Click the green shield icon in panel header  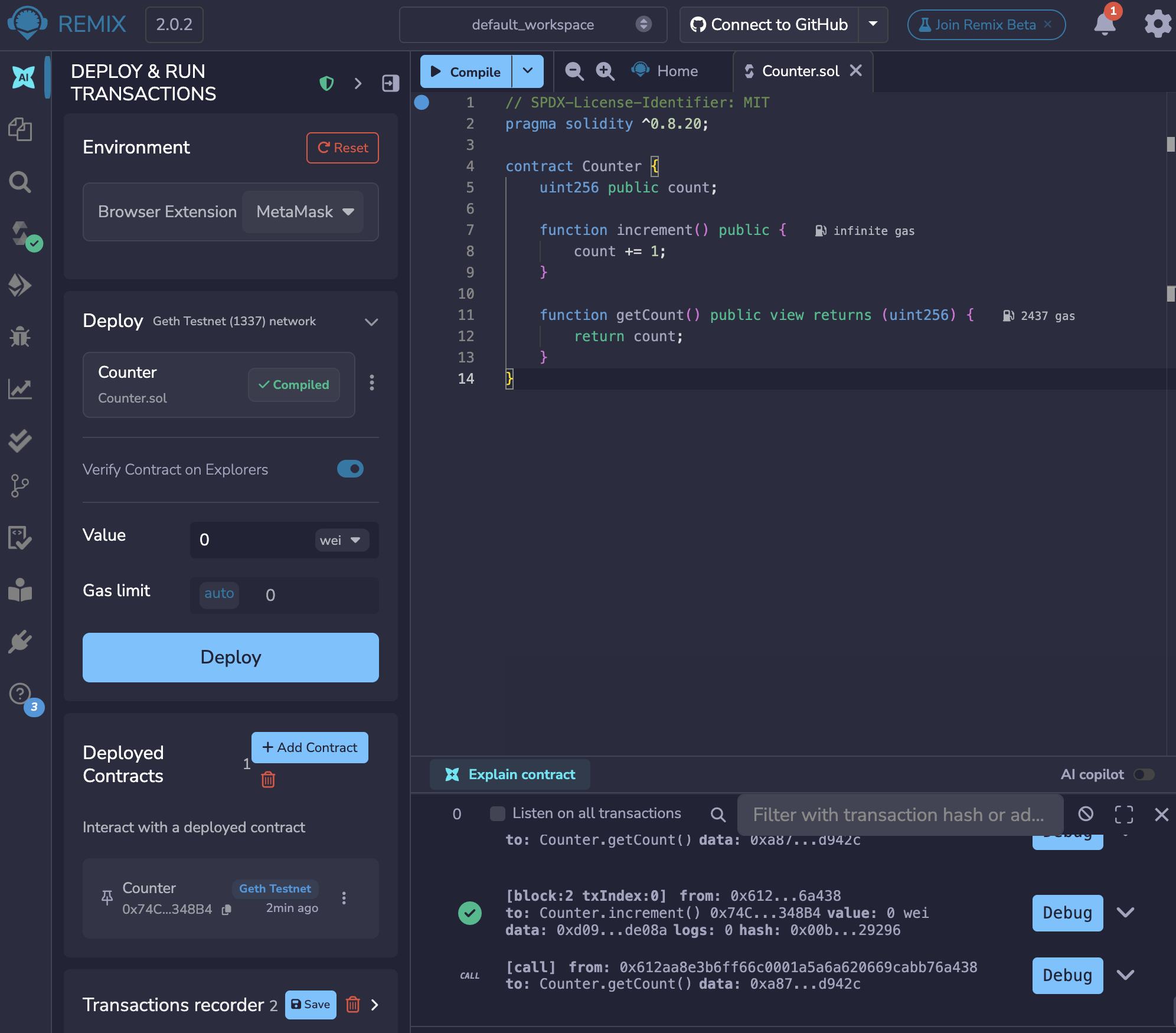[x=326, y=83]
